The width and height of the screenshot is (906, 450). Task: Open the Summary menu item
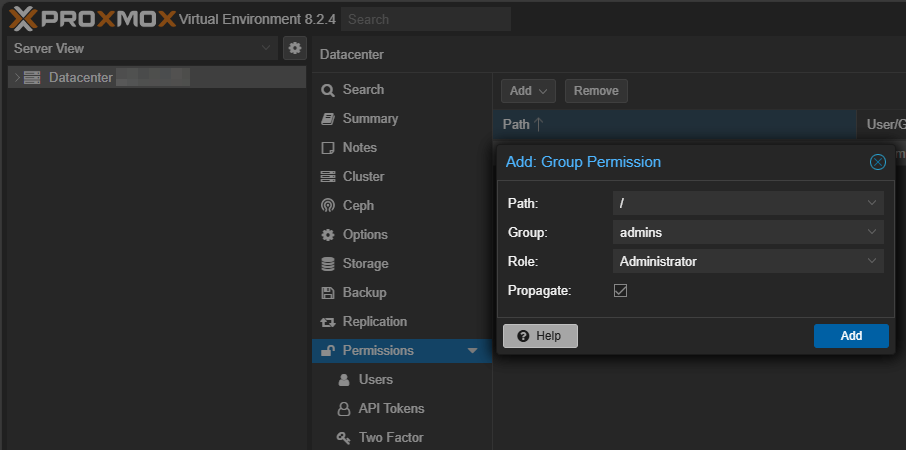pyautogui.click(x=370, y=119)
